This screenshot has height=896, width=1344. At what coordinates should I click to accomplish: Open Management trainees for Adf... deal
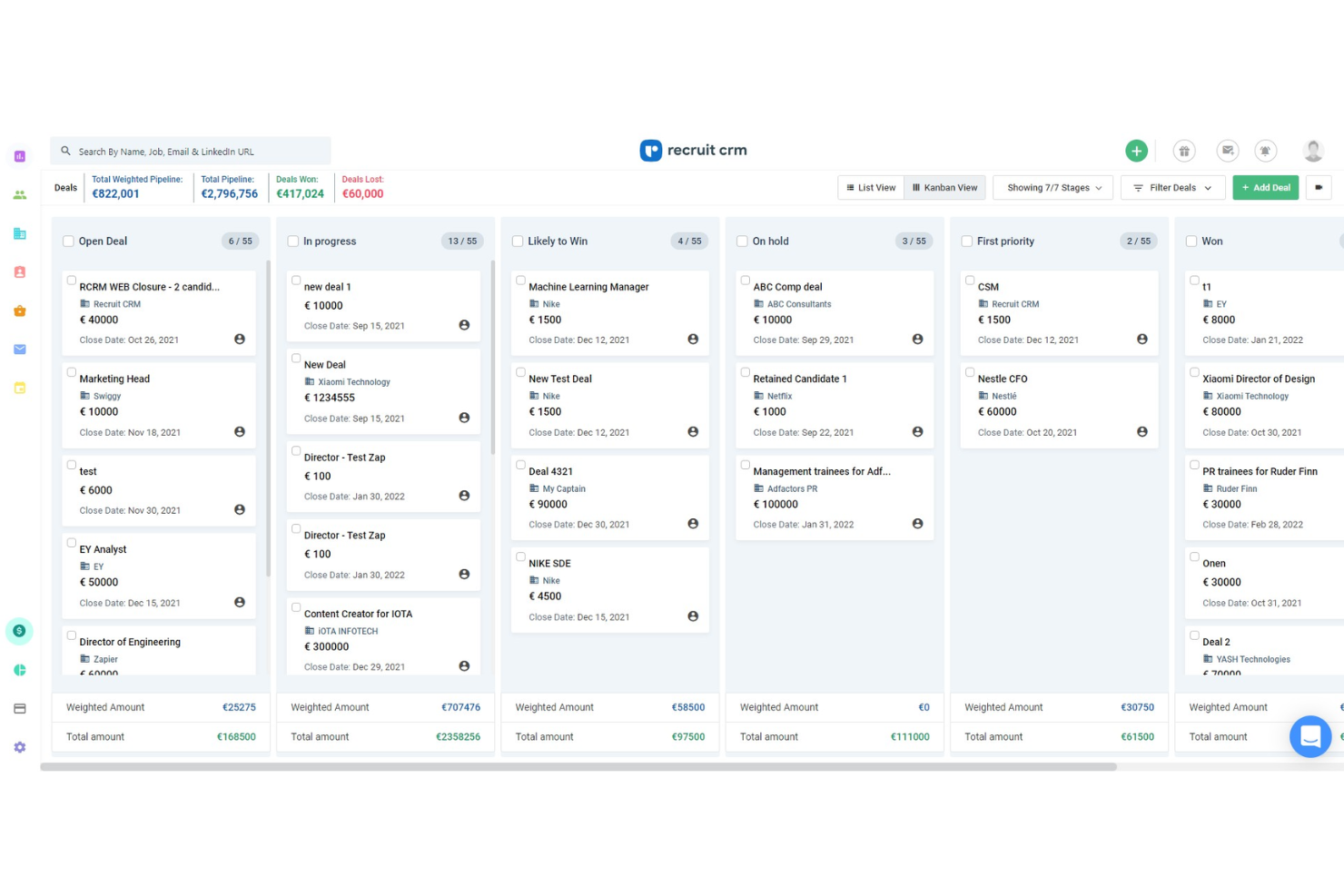click(x=822, y=472)
